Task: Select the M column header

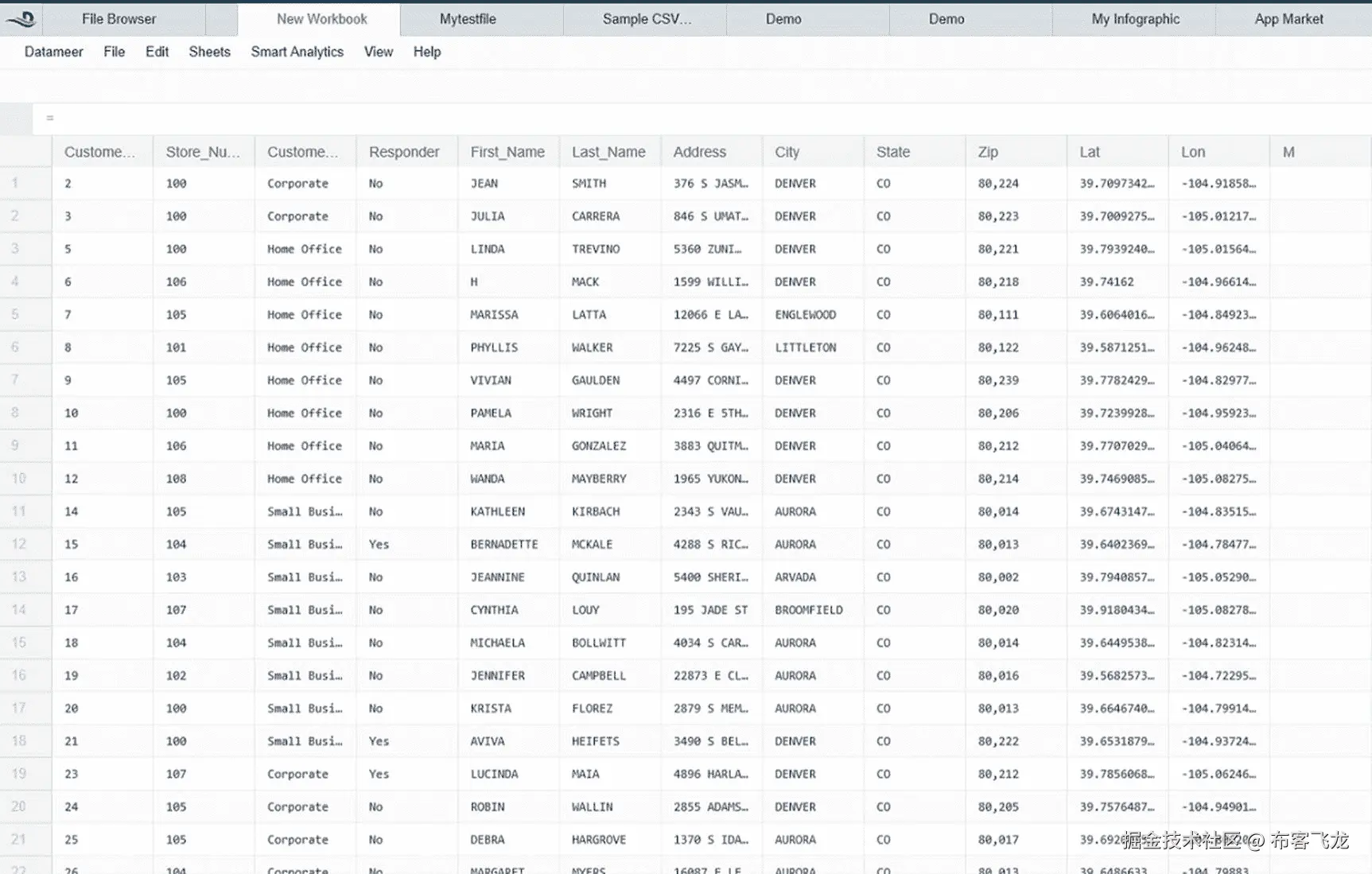Action: tap(1320, 152)
